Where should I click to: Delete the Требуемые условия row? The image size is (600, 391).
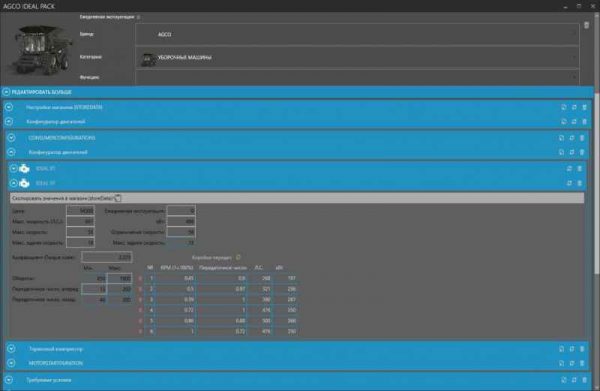click(584, 380)
